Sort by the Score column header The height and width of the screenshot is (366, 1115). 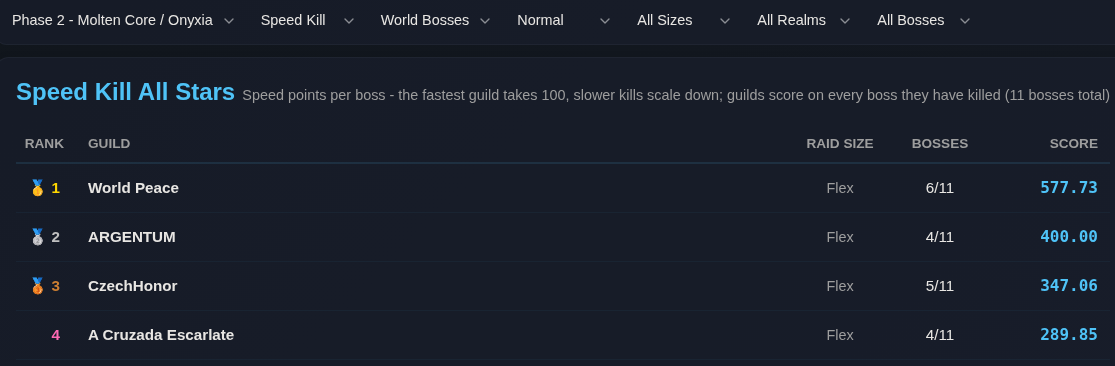coord(1073,144)
